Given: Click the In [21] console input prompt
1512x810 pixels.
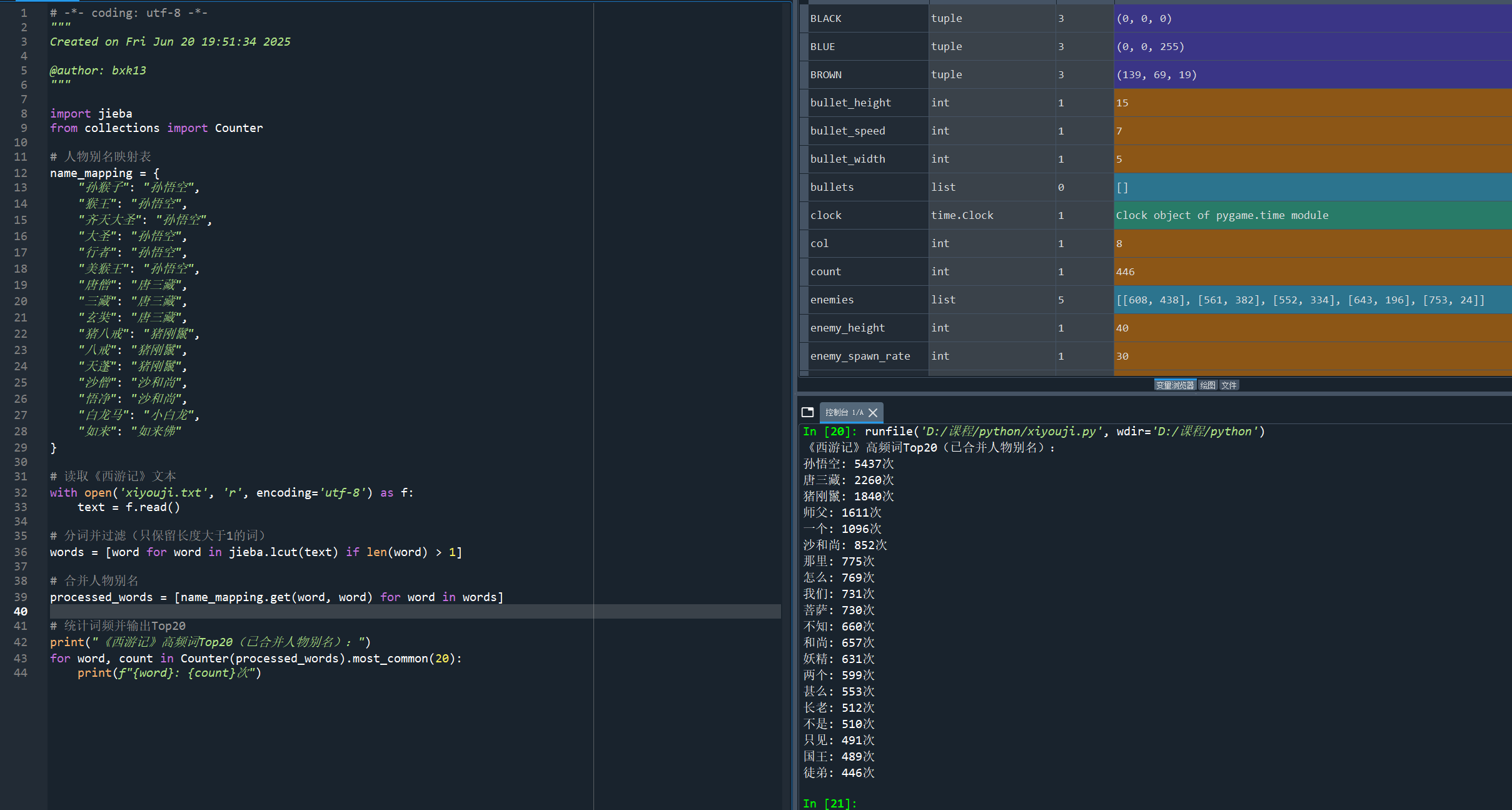Looking at the screenshot, I should pos(829,803).
